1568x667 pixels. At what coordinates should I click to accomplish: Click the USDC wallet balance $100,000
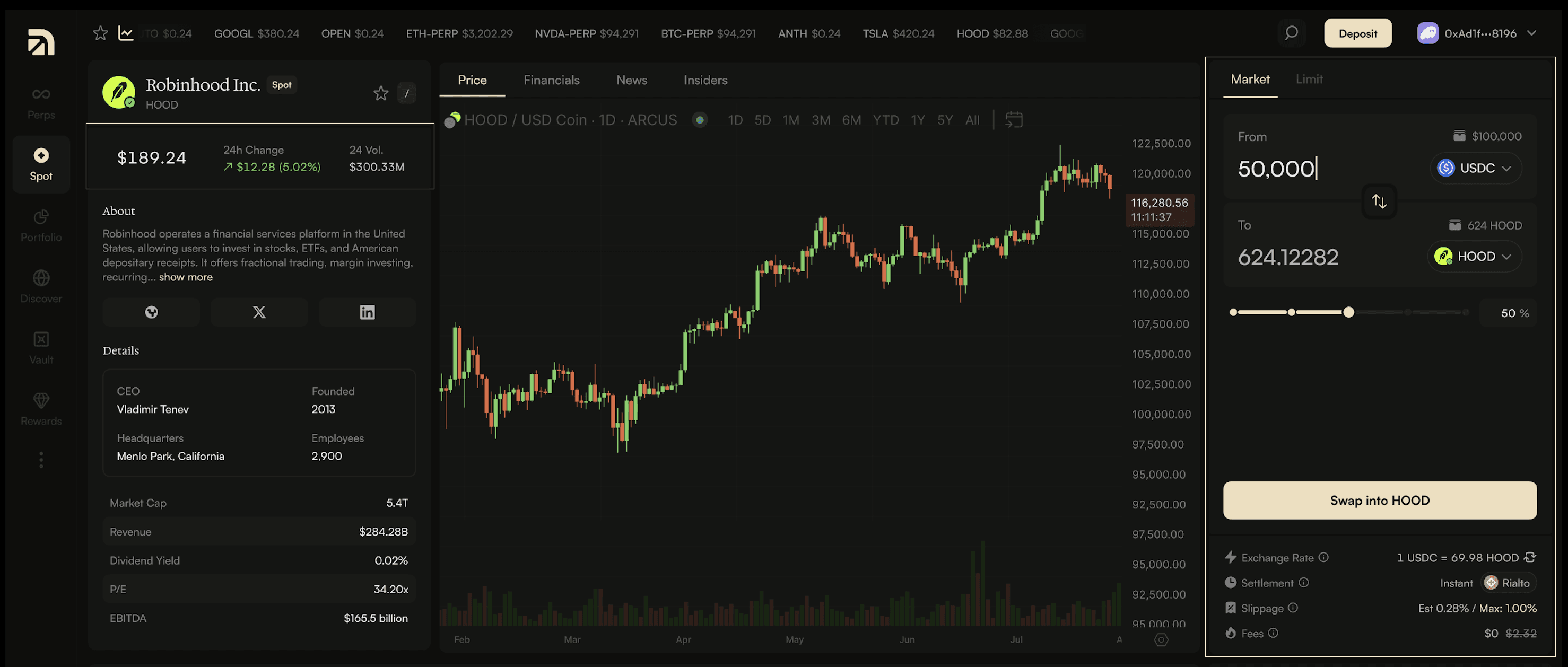point(1487,136)
